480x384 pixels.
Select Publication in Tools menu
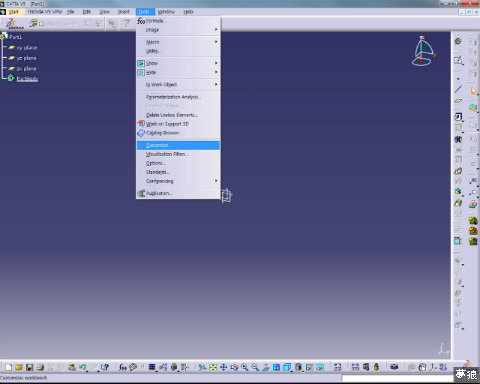(178, 193)
